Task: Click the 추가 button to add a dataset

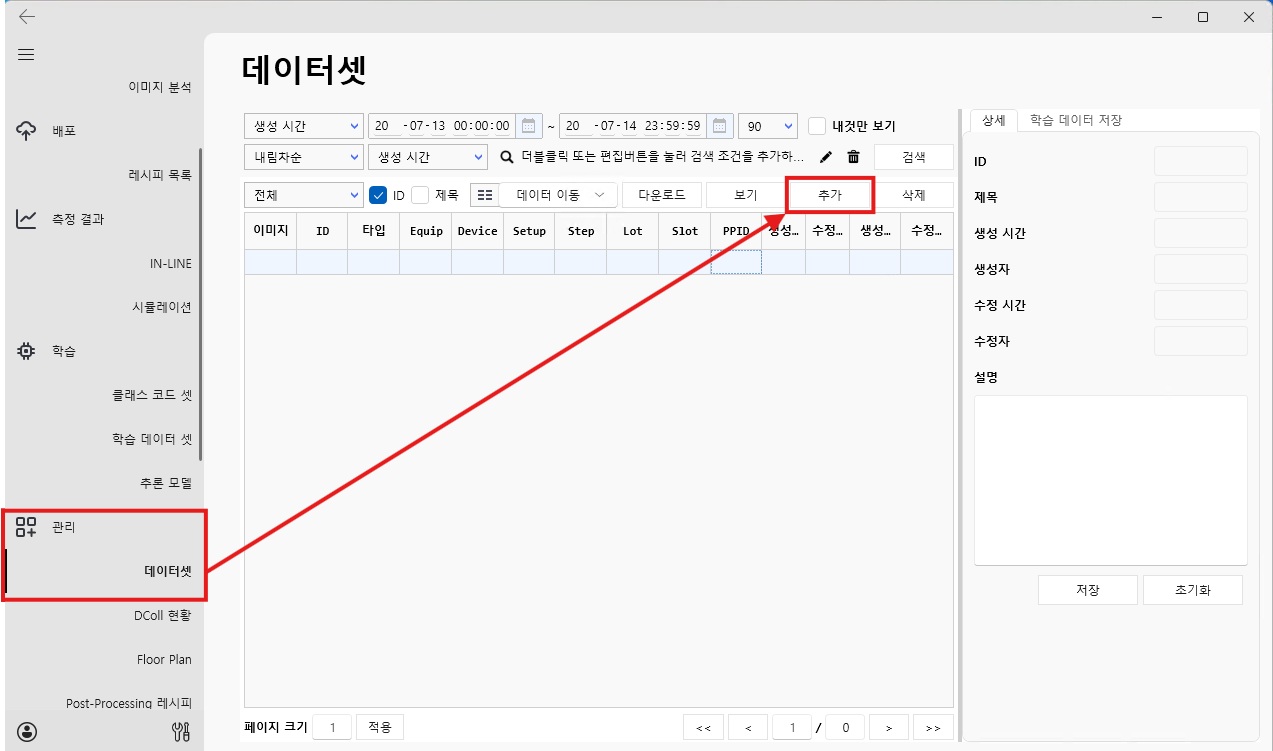Action: 829,194
